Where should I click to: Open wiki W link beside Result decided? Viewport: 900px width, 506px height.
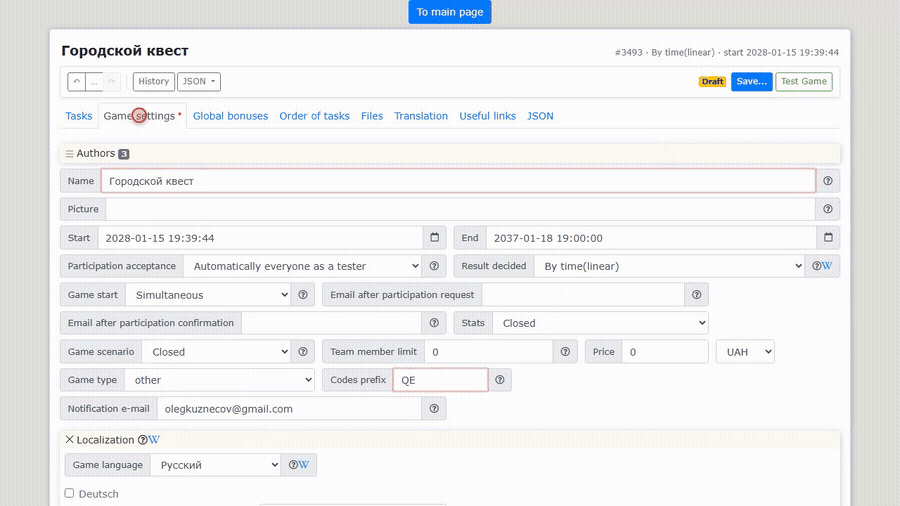tap(827, 266)
